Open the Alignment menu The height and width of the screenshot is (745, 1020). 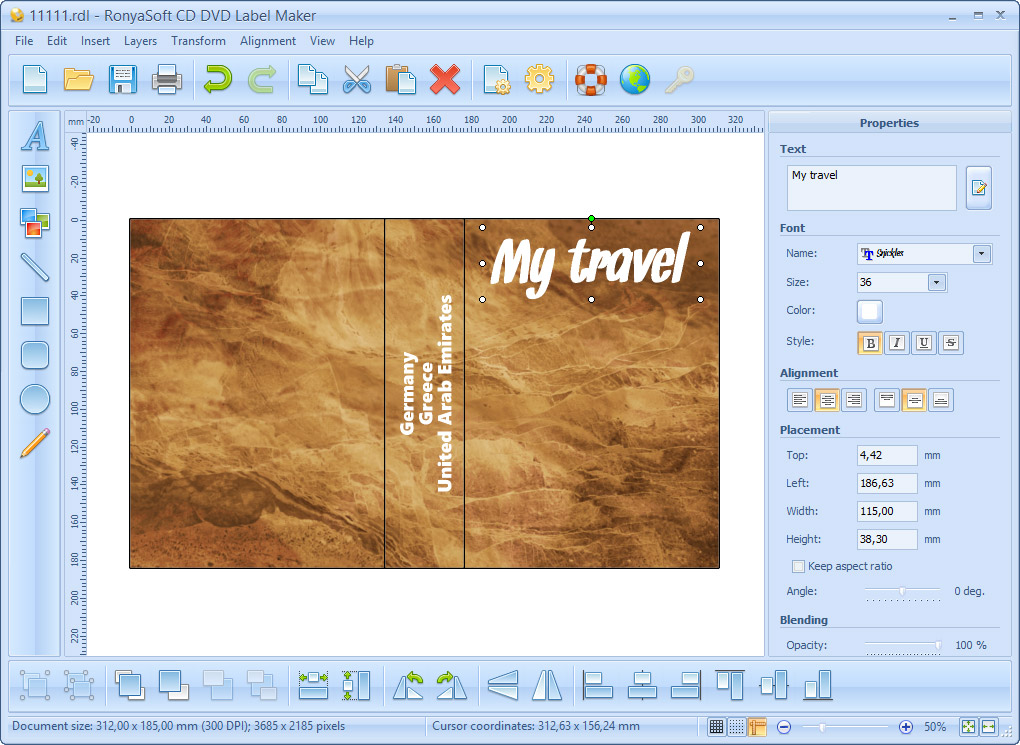pyautogui.click(x=268, y=41)
